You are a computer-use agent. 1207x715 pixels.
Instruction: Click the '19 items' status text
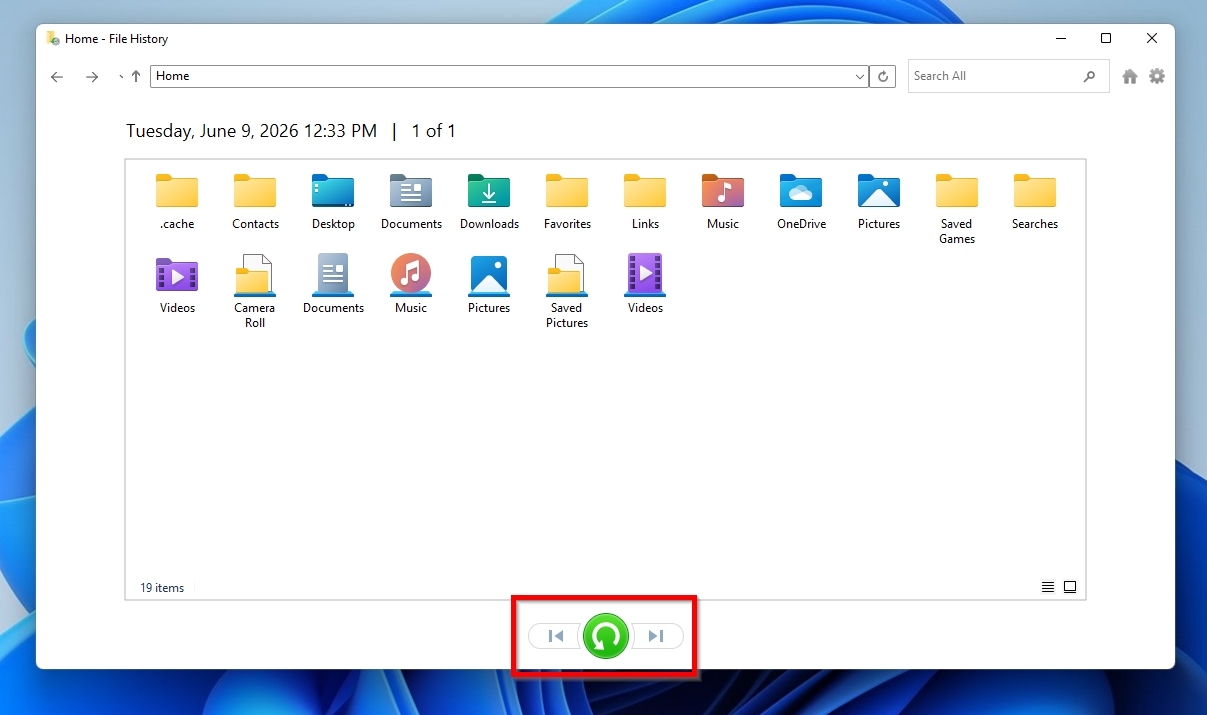pyautogui.click(x=162, y=588)
